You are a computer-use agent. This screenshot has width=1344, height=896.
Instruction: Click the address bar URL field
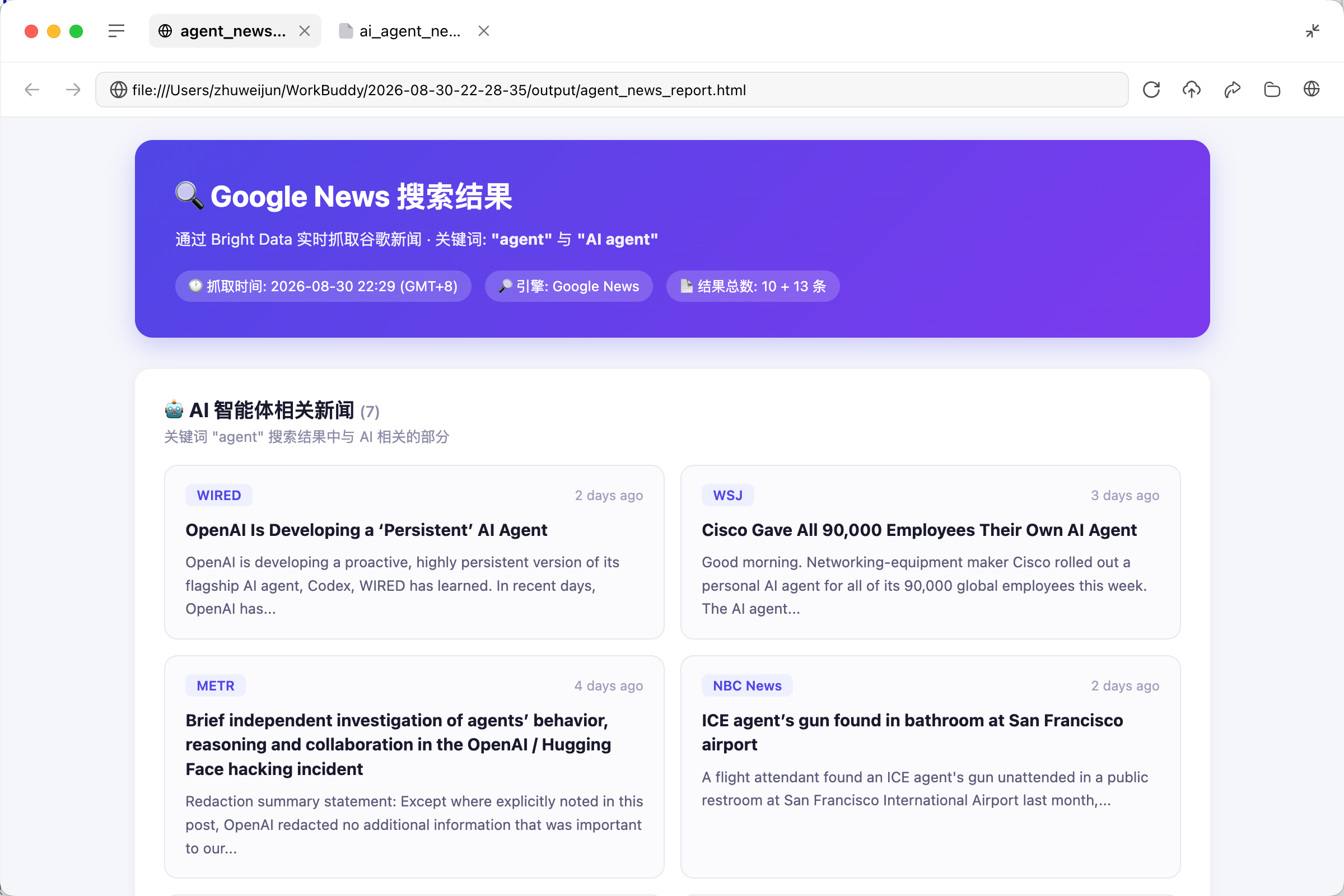(x=612, y=90)
